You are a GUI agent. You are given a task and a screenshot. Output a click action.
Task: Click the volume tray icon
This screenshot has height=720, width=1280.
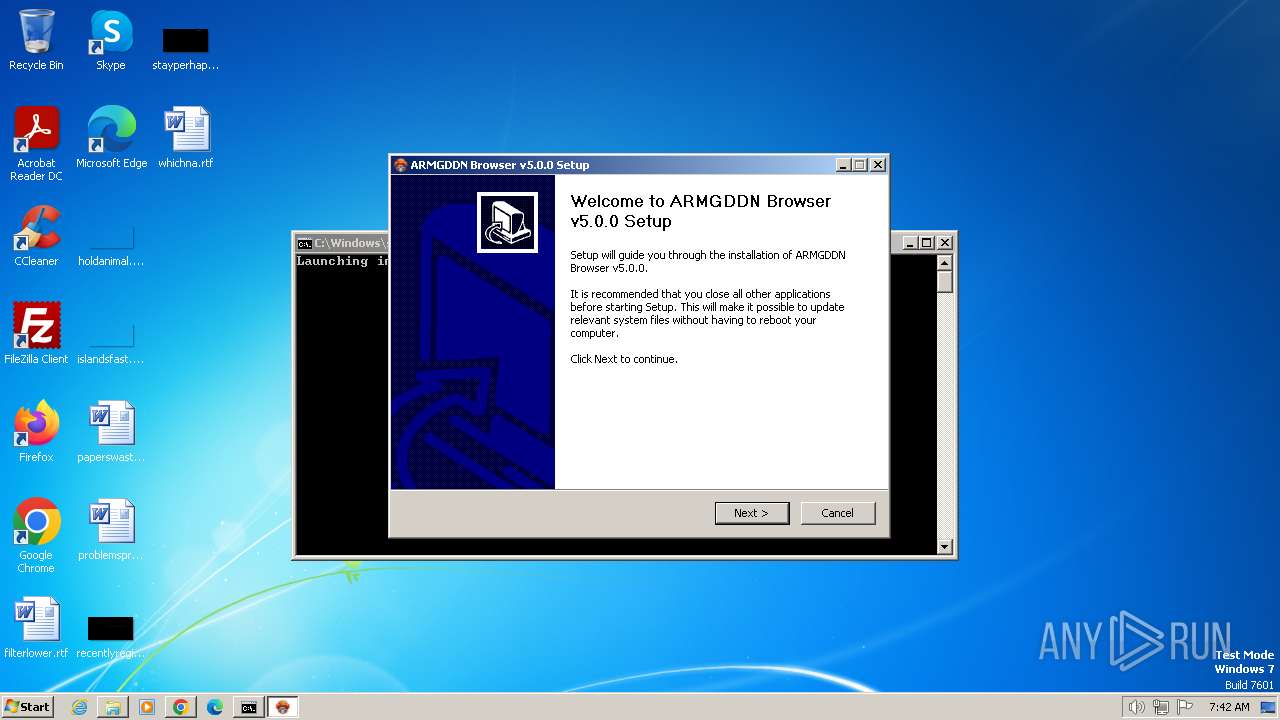point(1136,707)
